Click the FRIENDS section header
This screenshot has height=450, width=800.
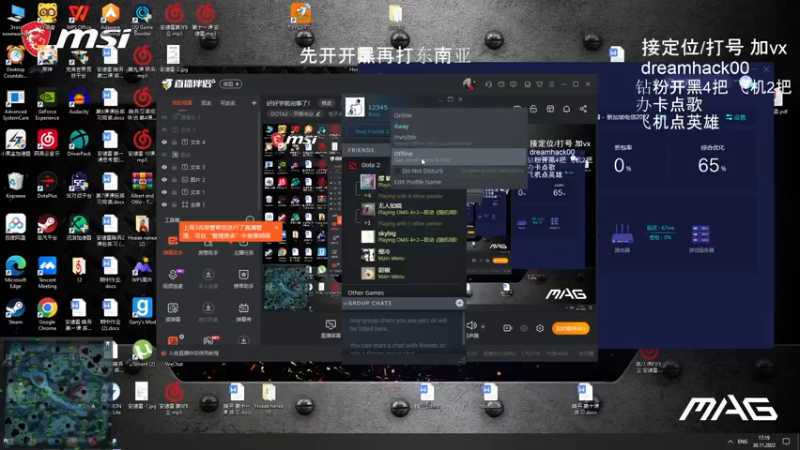tap(361, 150)
